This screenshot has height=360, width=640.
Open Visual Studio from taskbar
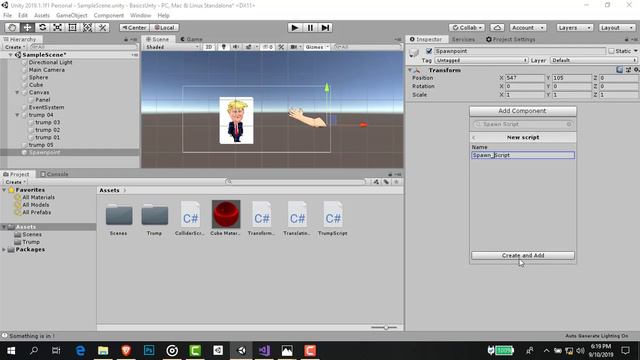pos(264,350)
